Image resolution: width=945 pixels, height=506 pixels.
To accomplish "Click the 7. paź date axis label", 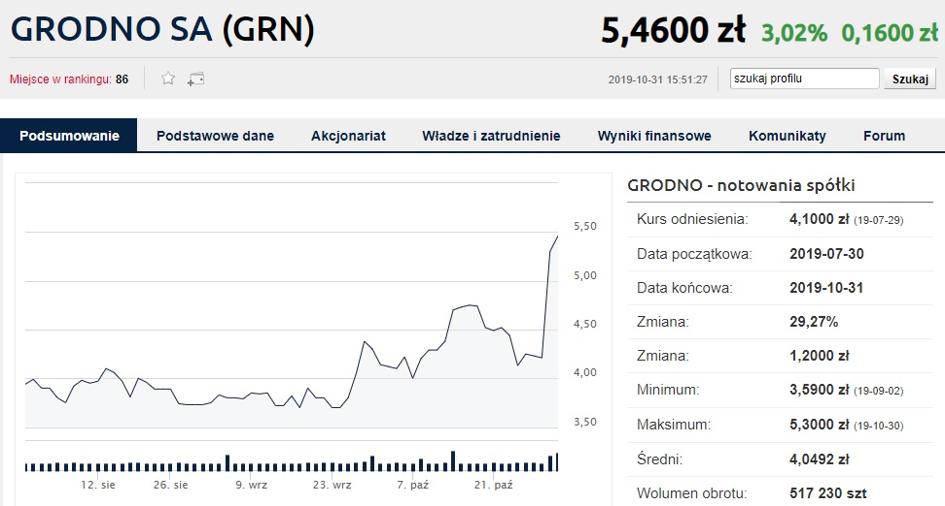I will (412, 485).
